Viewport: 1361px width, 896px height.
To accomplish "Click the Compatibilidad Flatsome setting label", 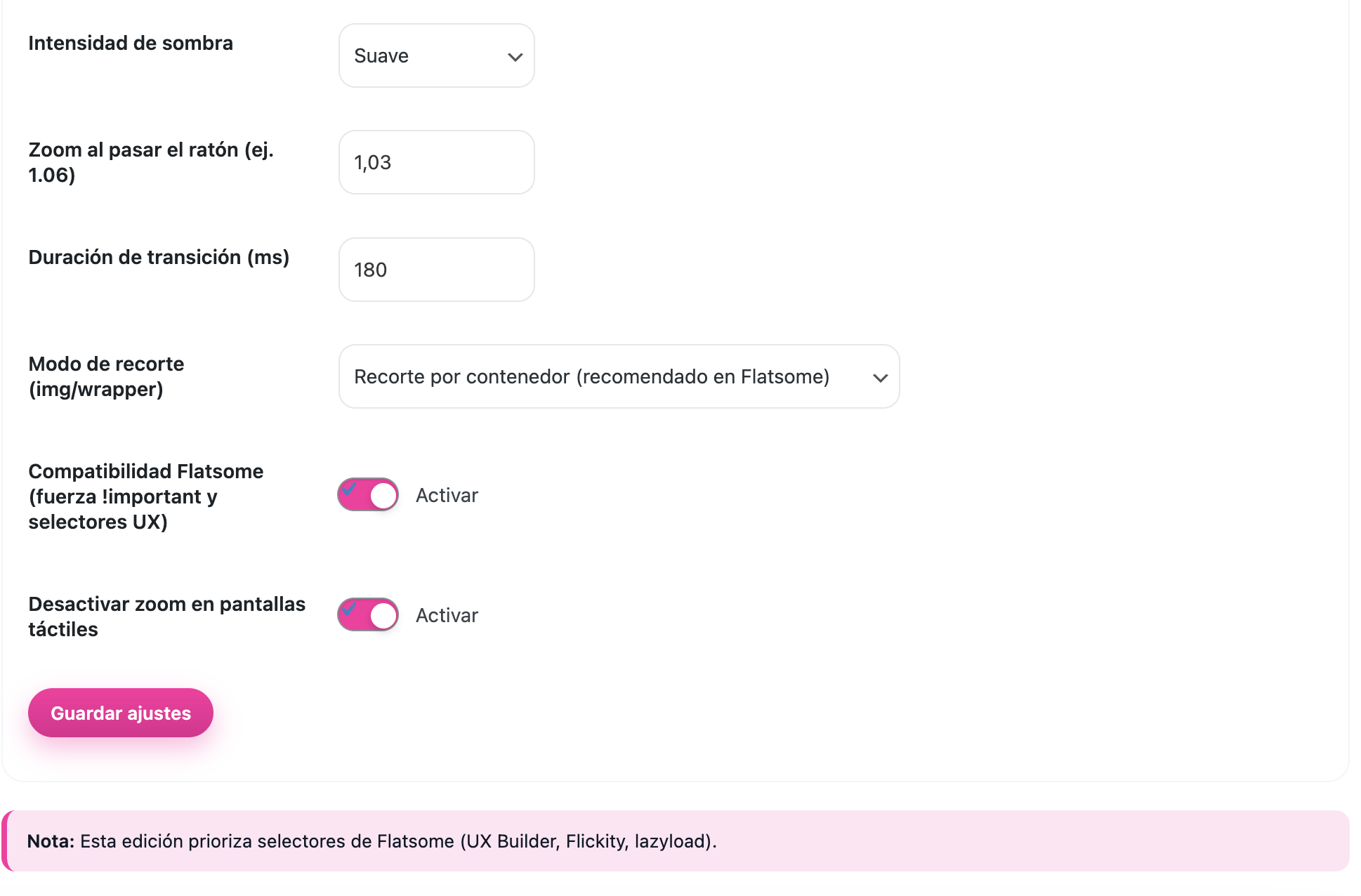I will (146, 496).
